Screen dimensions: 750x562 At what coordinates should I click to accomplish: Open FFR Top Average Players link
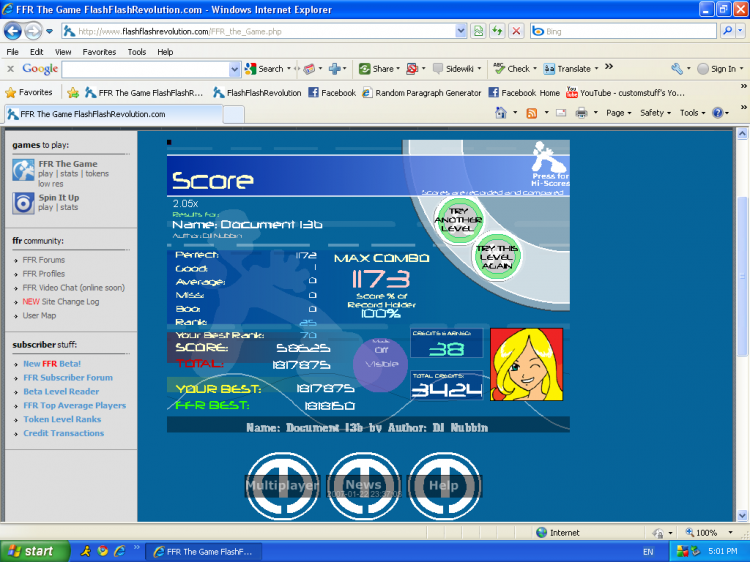pyautogui.click(x=74, y=406)
